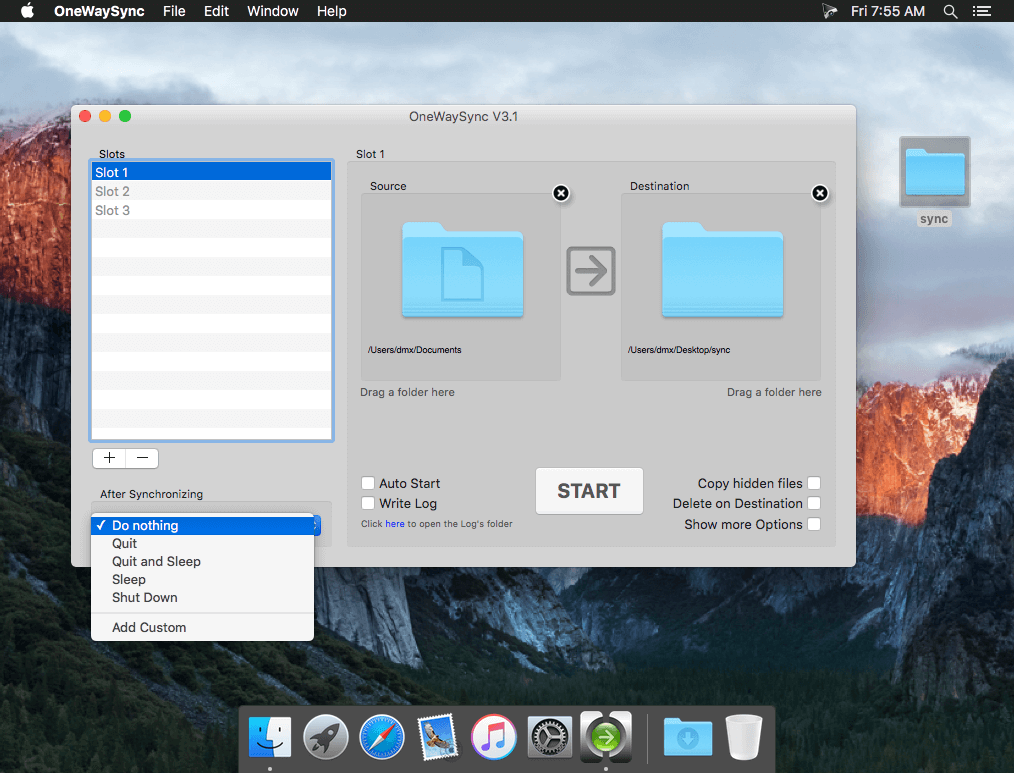Select Slot 1 in the Slots list

[x=211, y=172]
